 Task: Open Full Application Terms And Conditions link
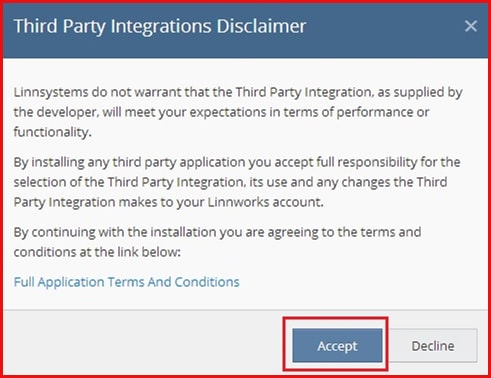(127, 282)
